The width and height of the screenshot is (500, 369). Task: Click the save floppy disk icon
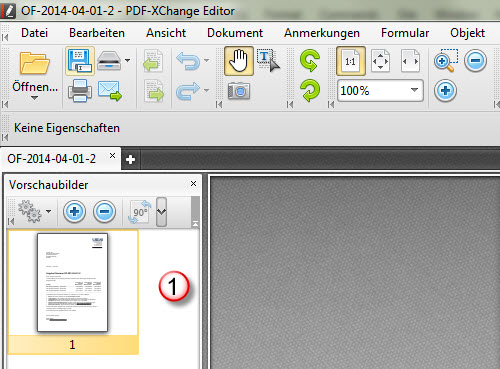pyautogui.click(x=80, y=61)
